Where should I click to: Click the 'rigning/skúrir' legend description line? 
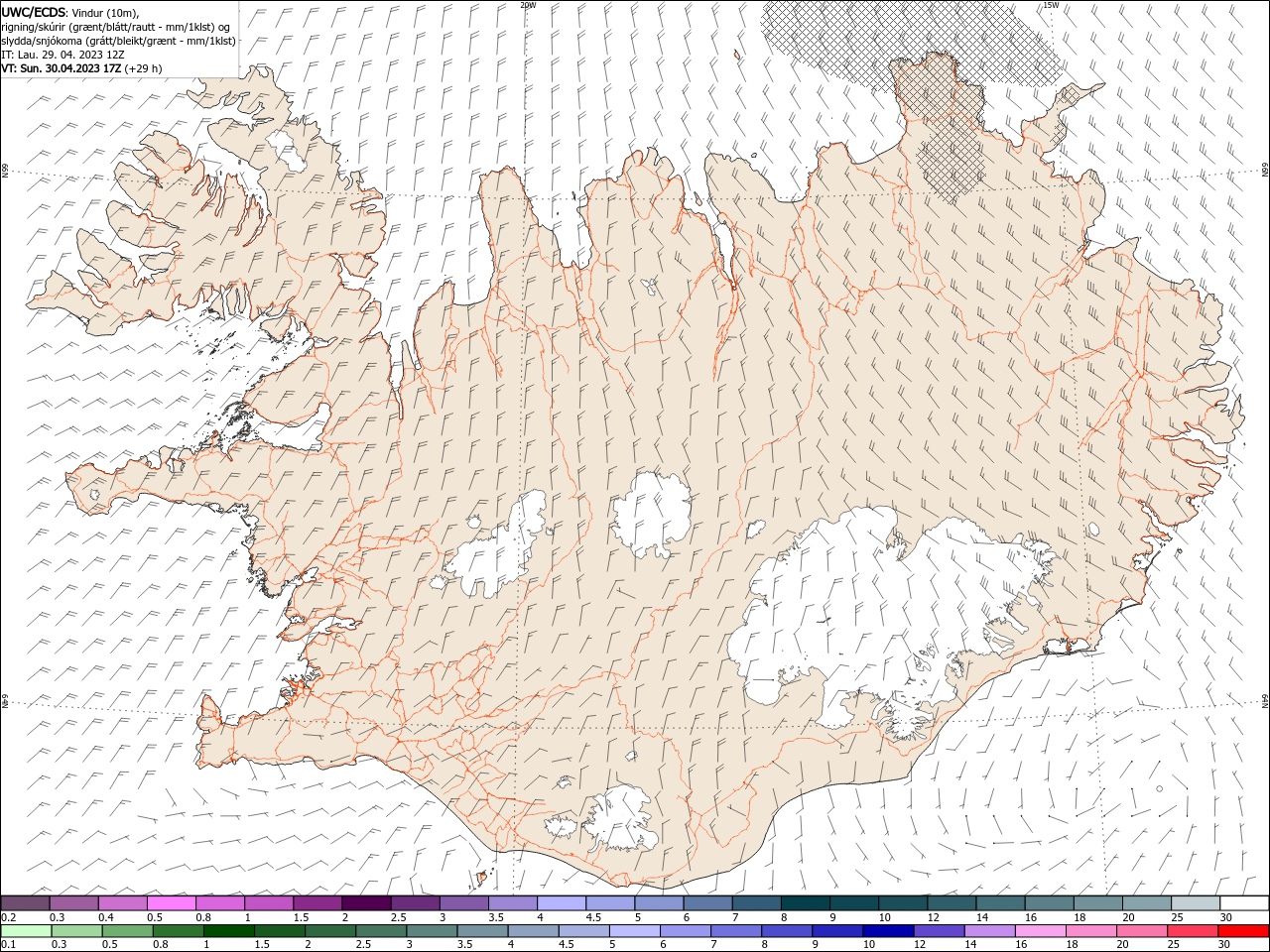click(115, 27)
